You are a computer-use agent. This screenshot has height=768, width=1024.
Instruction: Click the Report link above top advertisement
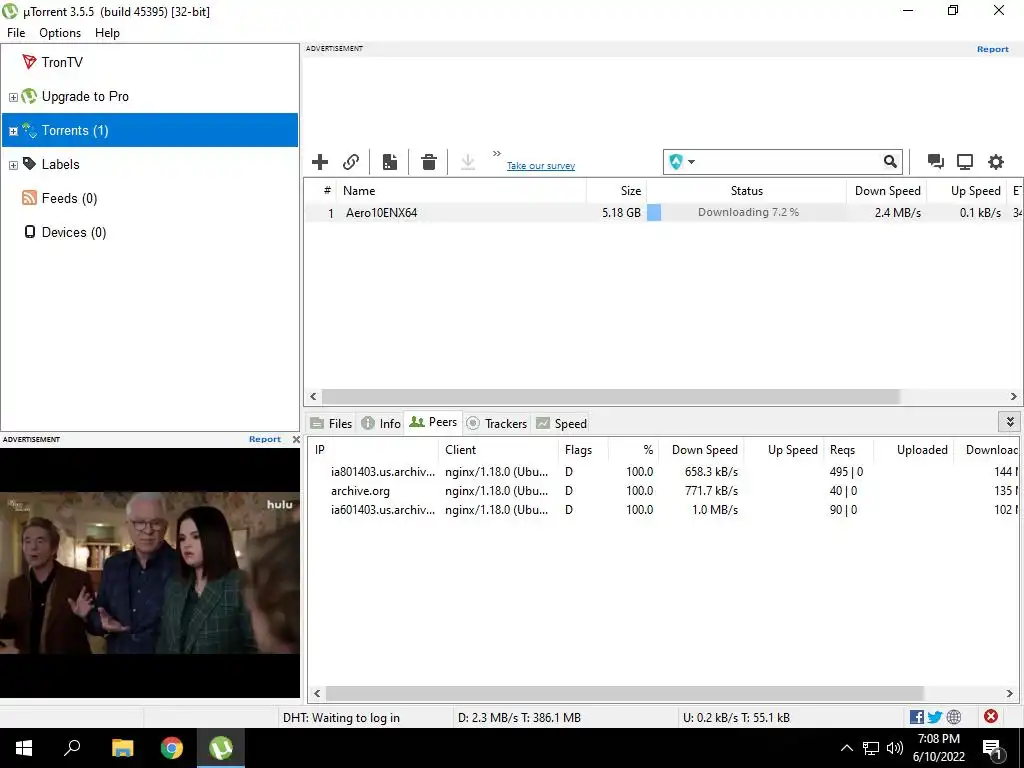(993, 49)
